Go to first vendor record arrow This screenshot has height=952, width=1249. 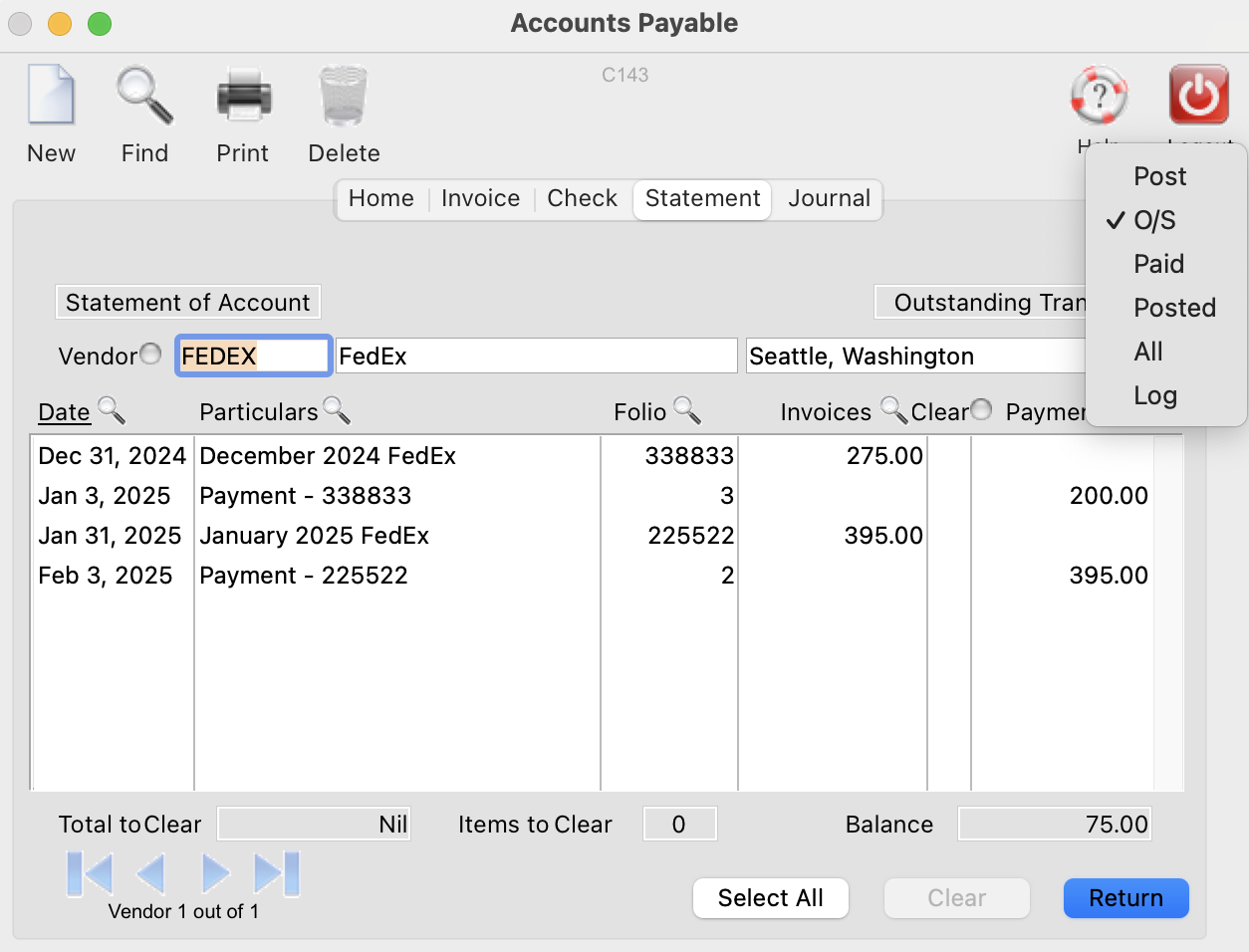89,874
